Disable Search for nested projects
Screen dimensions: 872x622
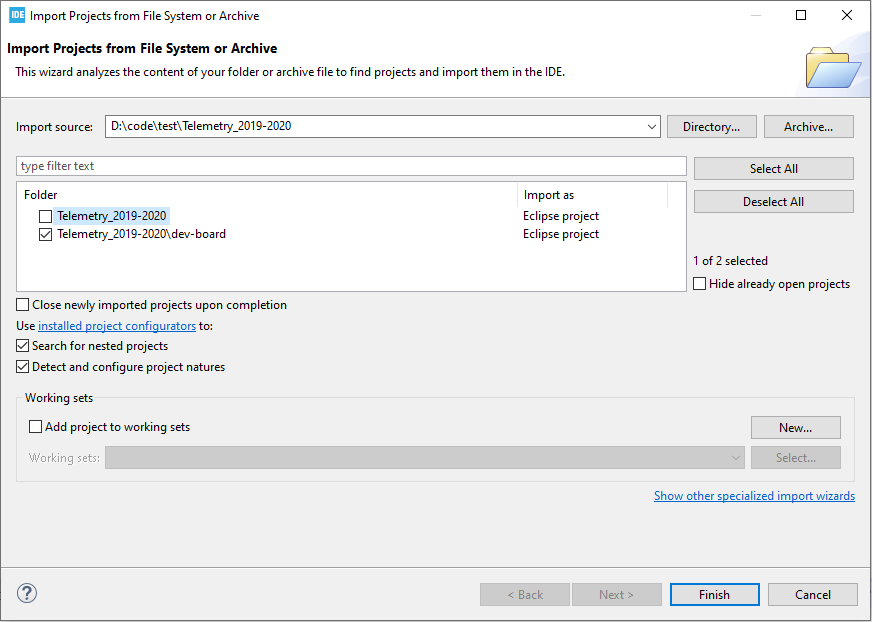(23, 346)
